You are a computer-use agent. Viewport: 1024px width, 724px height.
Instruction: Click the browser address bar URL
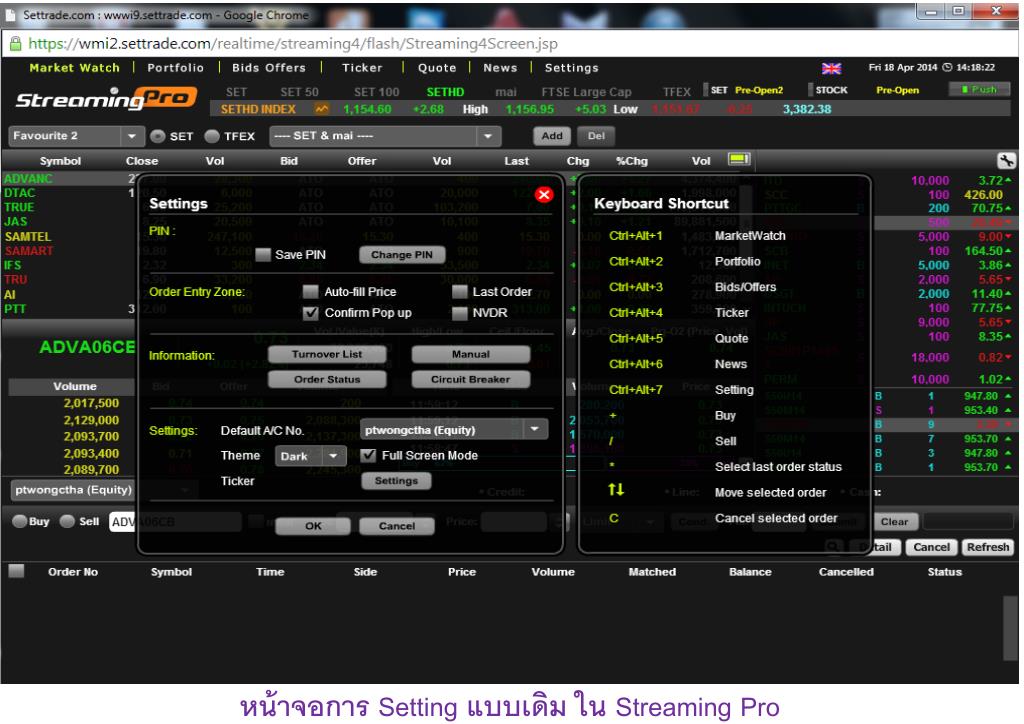click(293, 44)
